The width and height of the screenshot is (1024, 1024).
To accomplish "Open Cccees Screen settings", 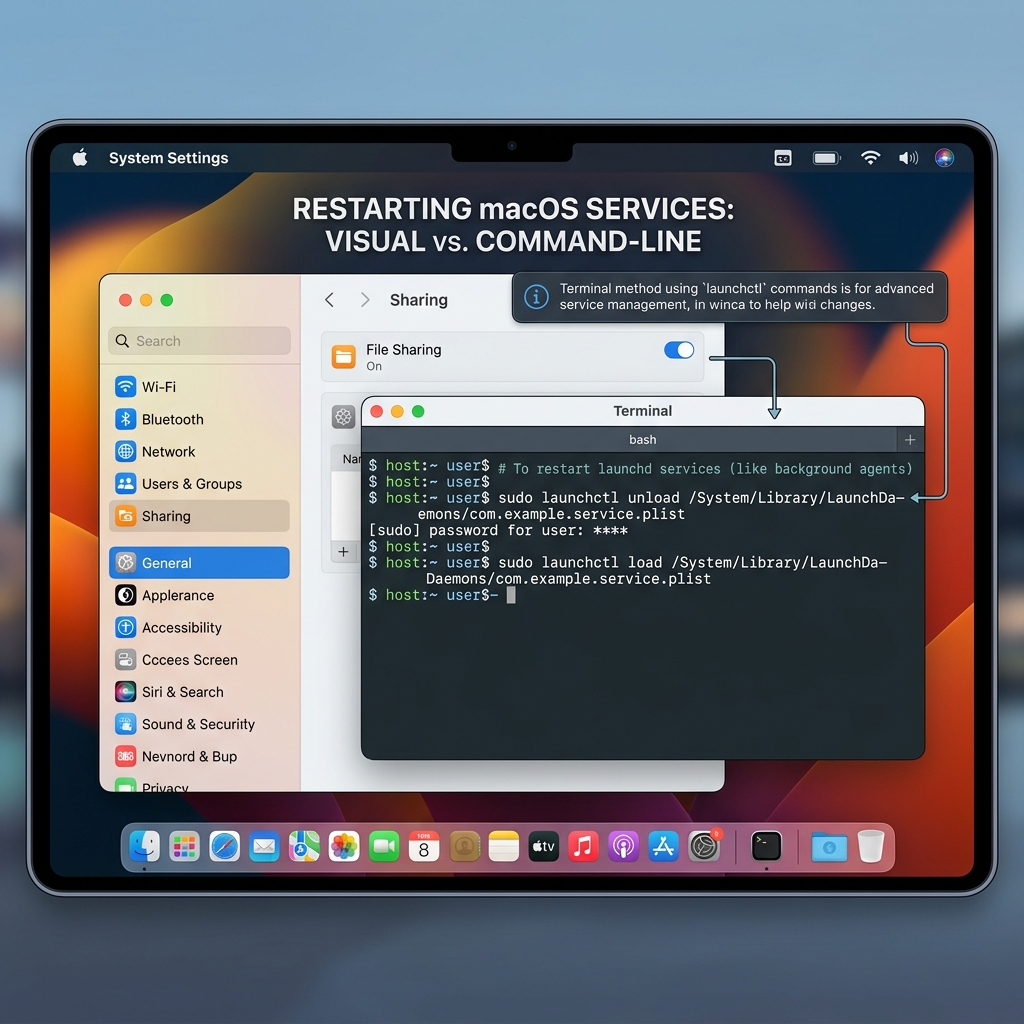I will point(199,660).
